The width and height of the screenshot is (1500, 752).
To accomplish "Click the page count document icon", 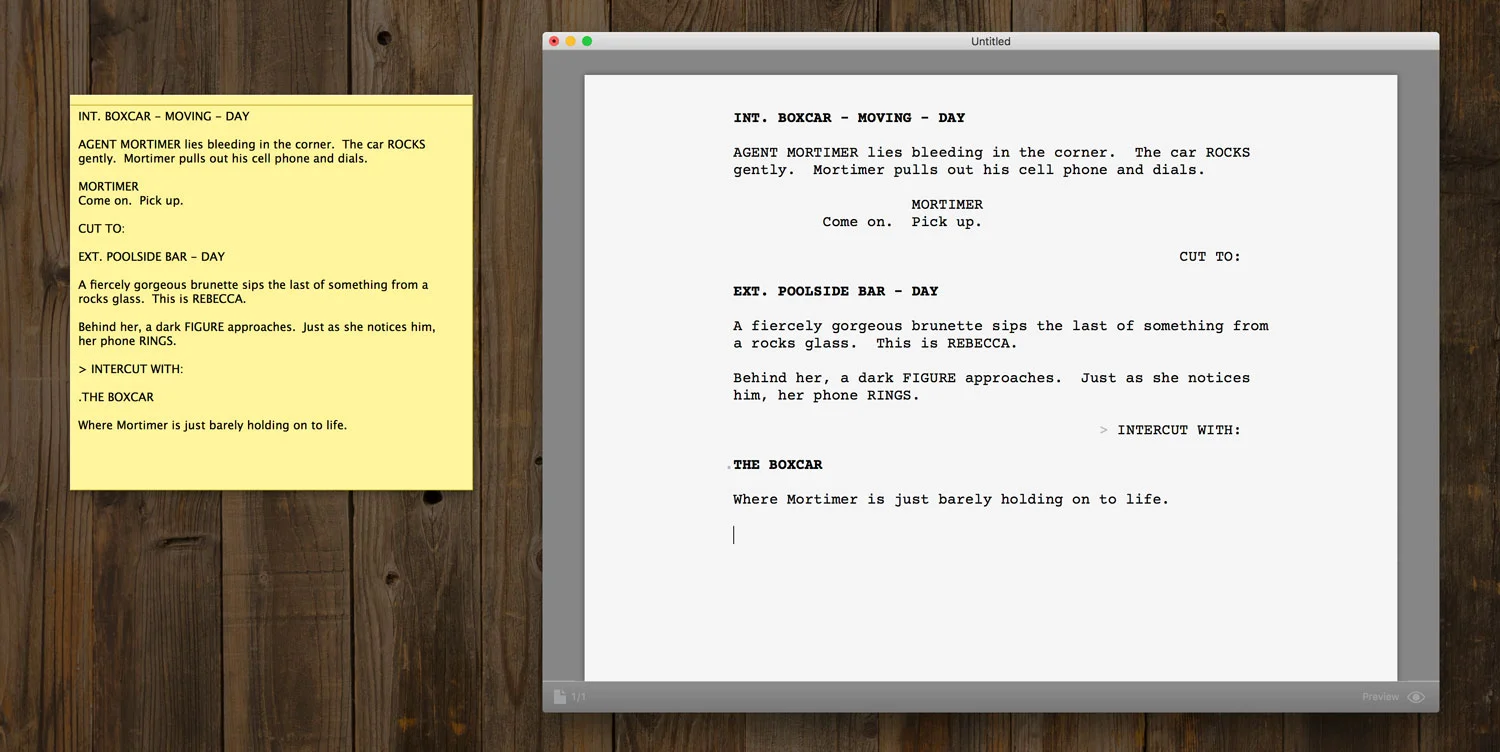I will pos(561,696).
